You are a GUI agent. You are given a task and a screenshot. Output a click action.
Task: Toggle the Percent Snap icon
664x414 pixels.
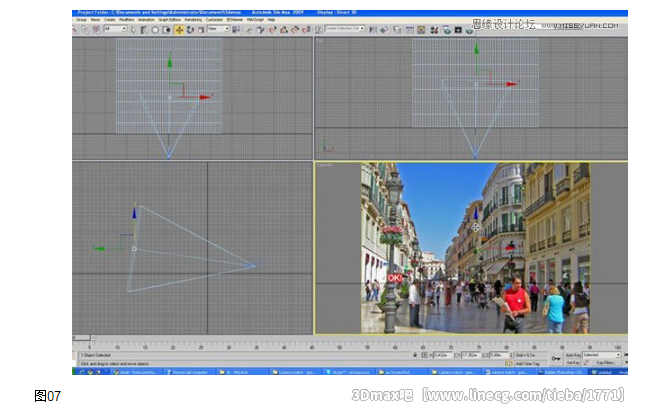[295, 30]
